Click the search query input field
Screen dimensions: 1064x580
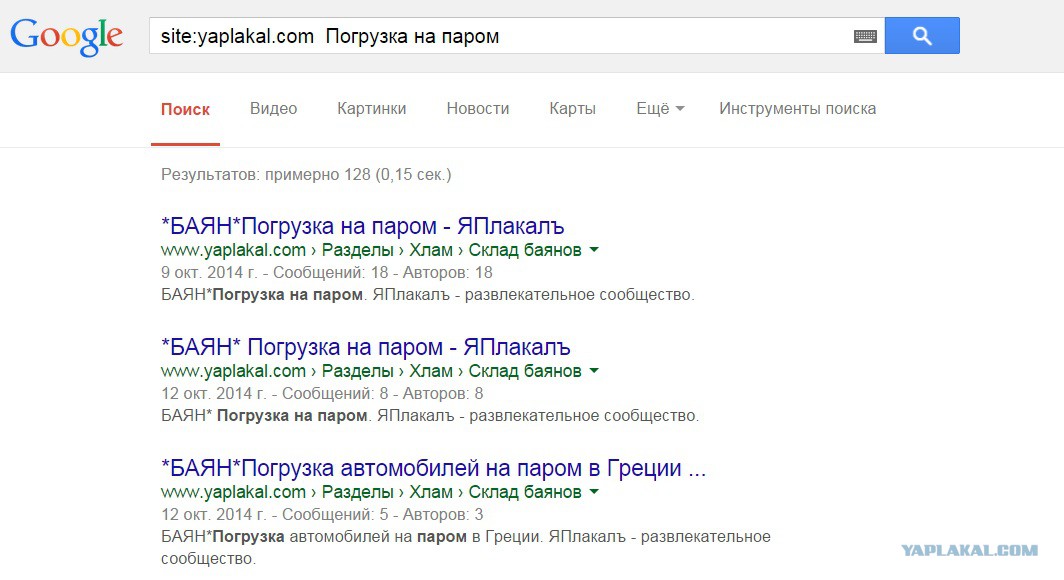502,36
